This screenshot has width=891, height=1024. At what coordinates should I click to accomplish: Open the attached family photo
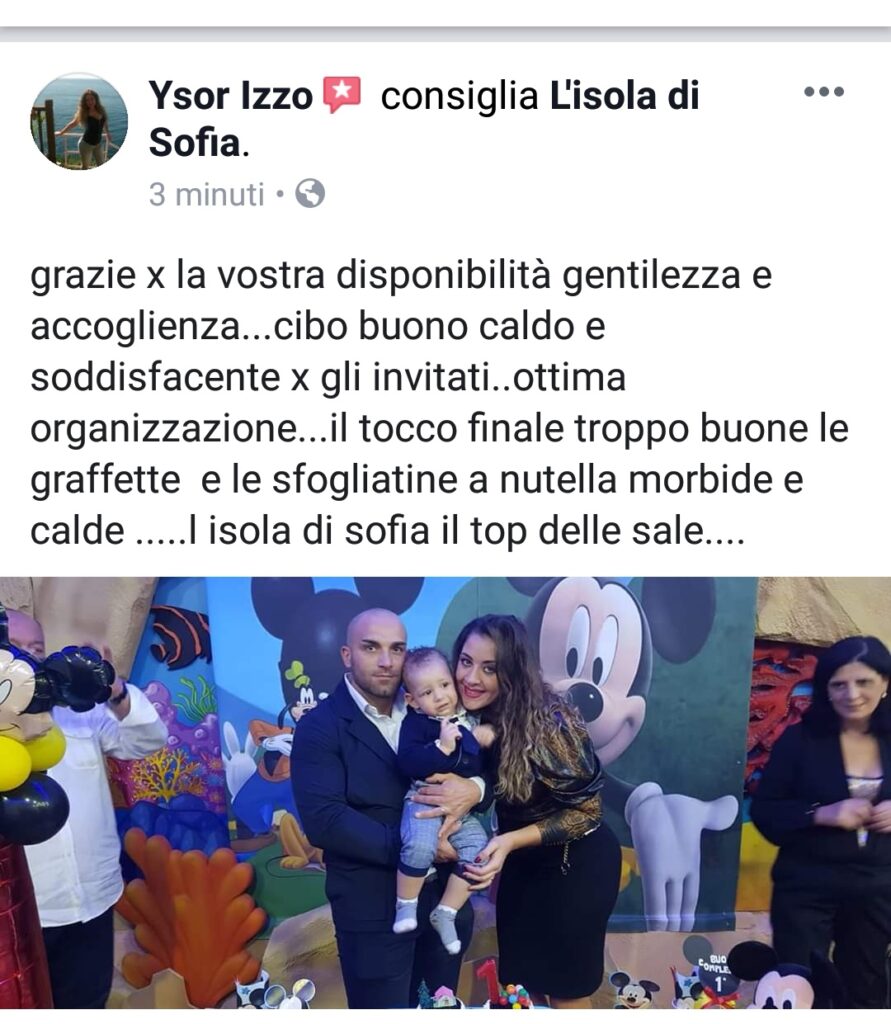[x=446, y=793]
